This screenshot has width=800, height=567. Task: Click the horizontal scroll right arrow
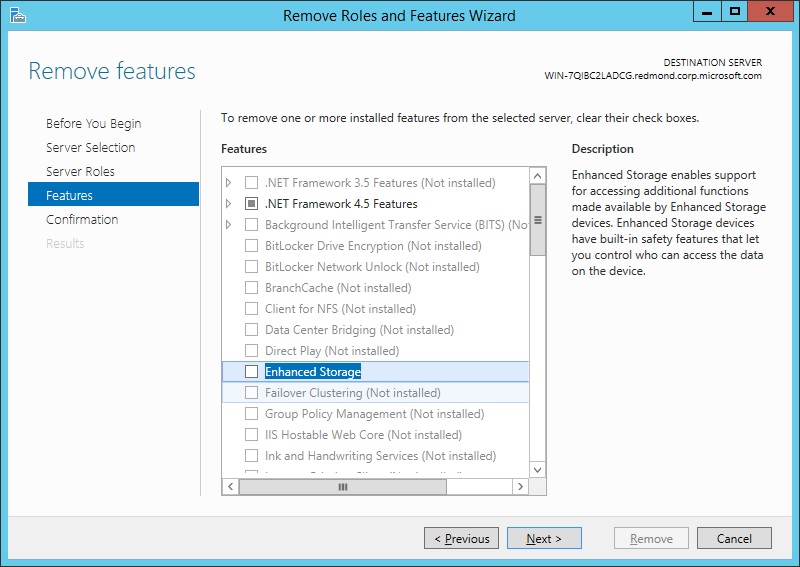click(520, 486)
